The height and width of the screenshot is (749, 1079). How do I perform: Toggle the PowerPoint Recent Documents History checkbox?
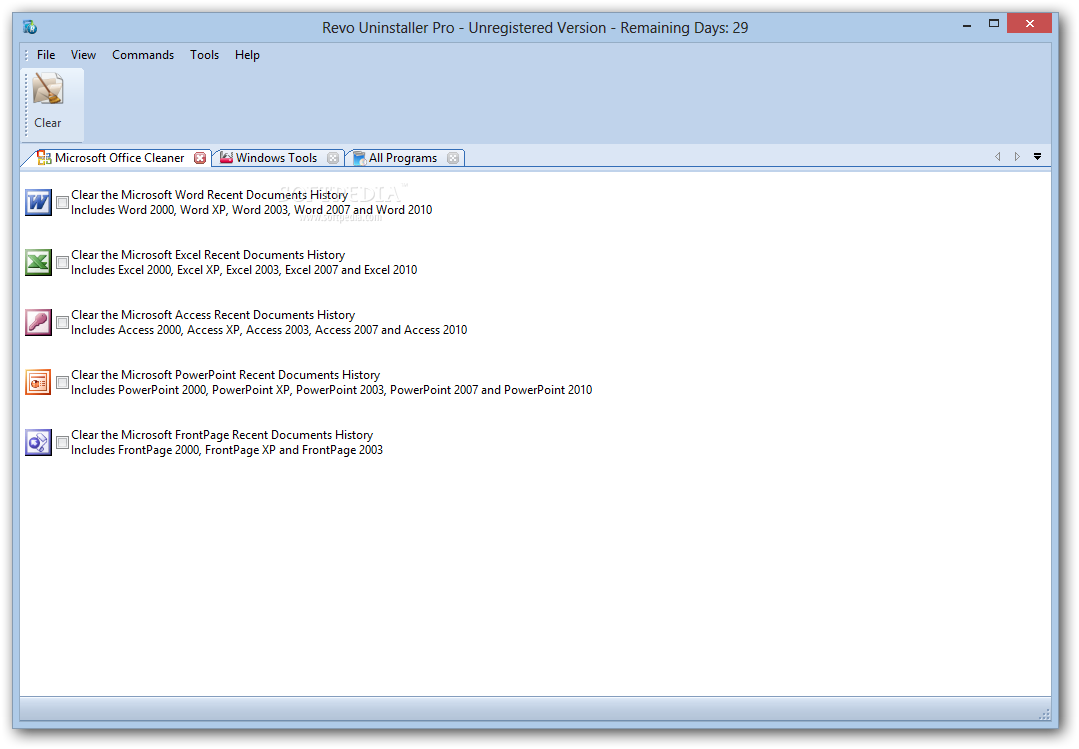point(62,382)
